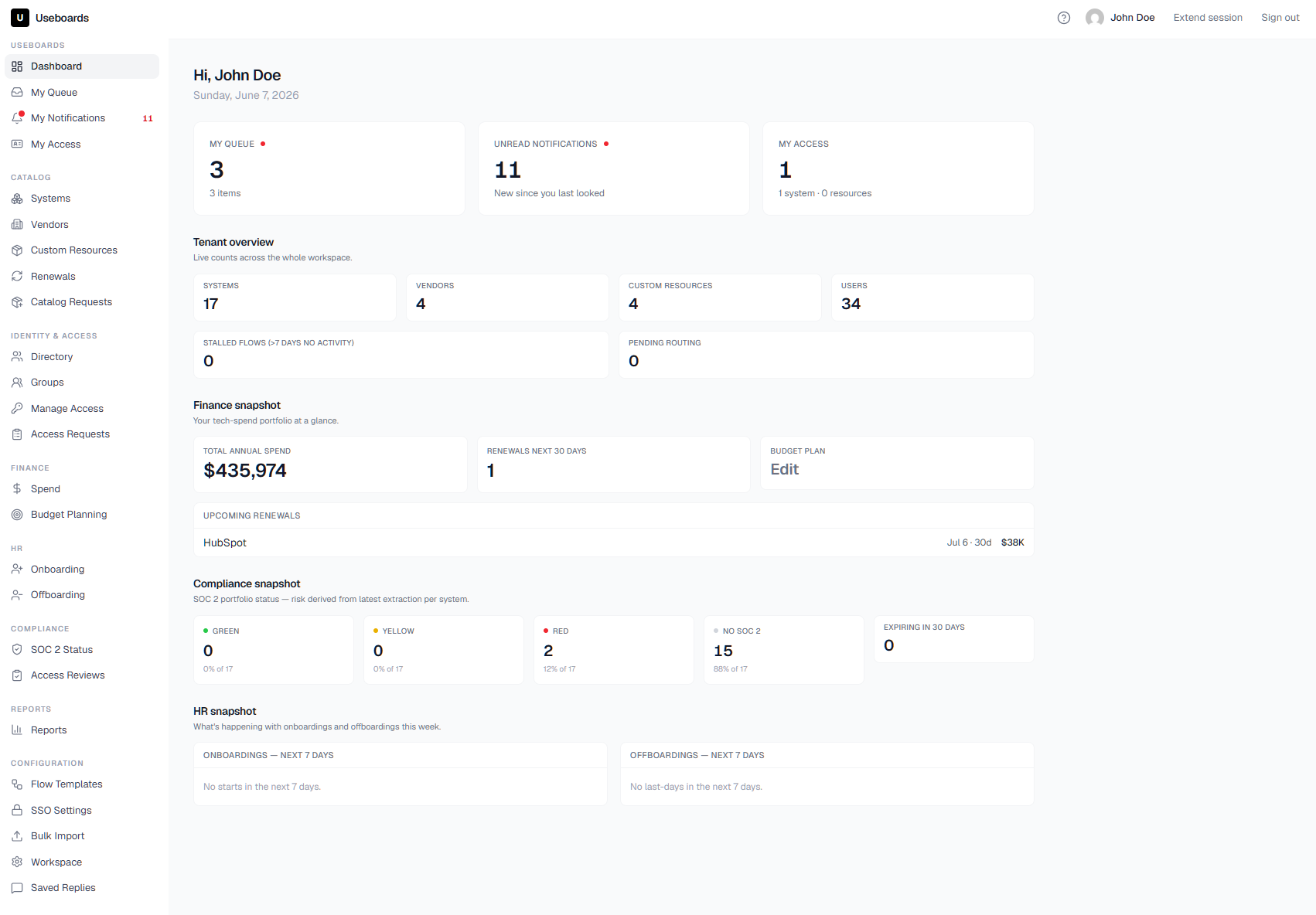This screenshot has width=1316, height=915.
Task: Open the HubSpot upcoming renewal row
Action: (613, 543)
